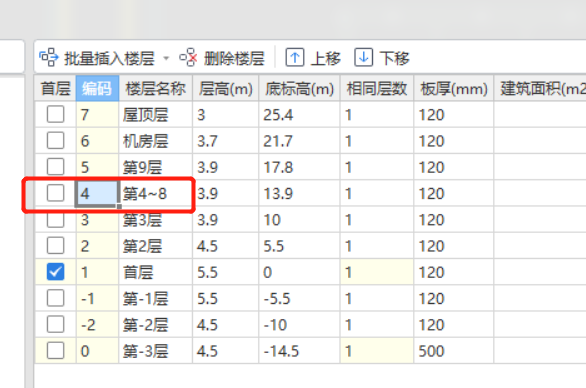This screenshot has height=388, width=586.
Task: Click the 层高 cell for 首层 row
Action: point(226,272)
